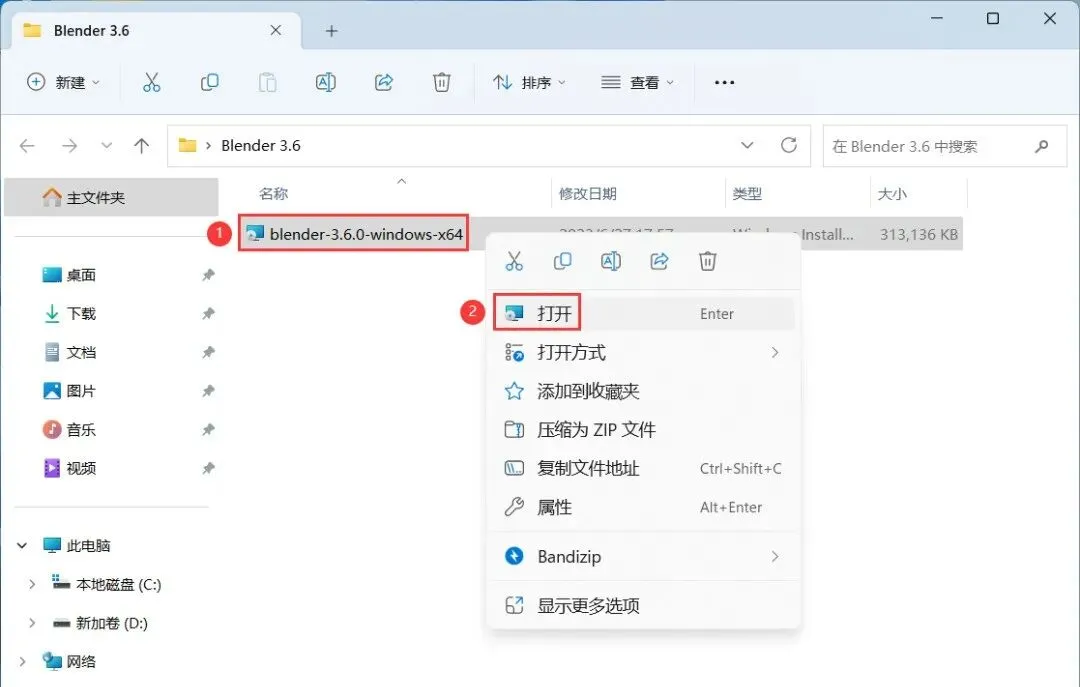This screenshot has width=1080, height=687.
Task: Open the three-dots more options menu
Action: pyautogui.click(x=724, y=83)
